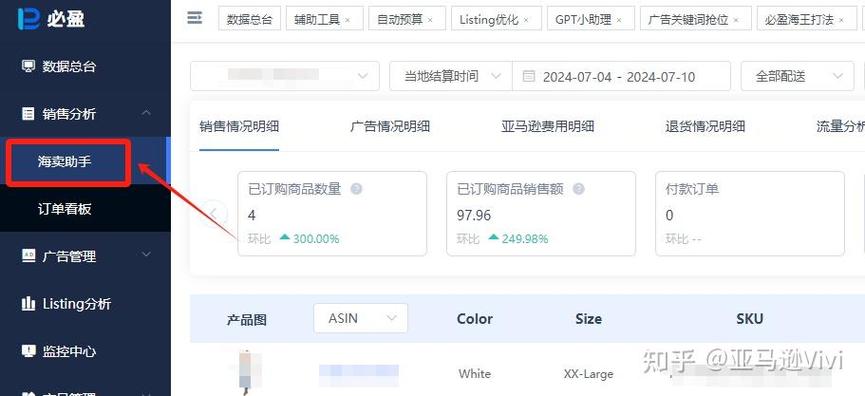Open the store selector dropdown

(x=285, y=76)
